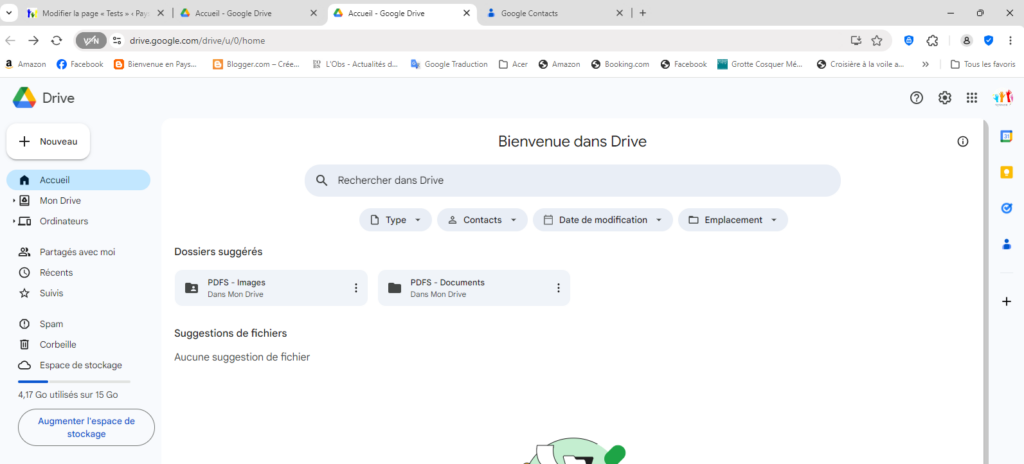The image size is (1024, 464).
Task: Open the Date de modification filter
Action: (x=603, y=220)
